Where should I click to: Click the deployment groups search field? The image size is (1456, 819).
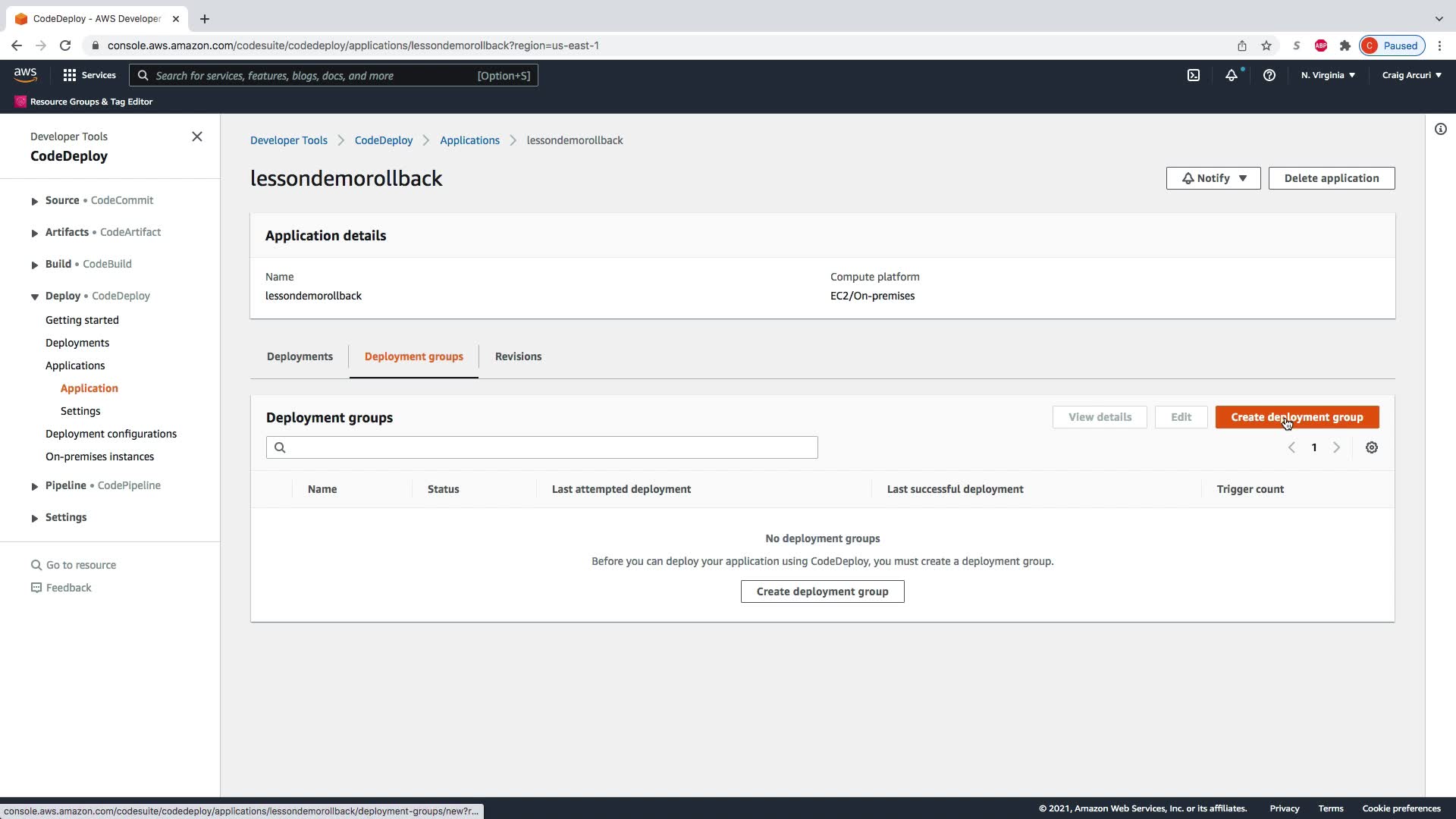pyautogui.click(x=541, y=447)
